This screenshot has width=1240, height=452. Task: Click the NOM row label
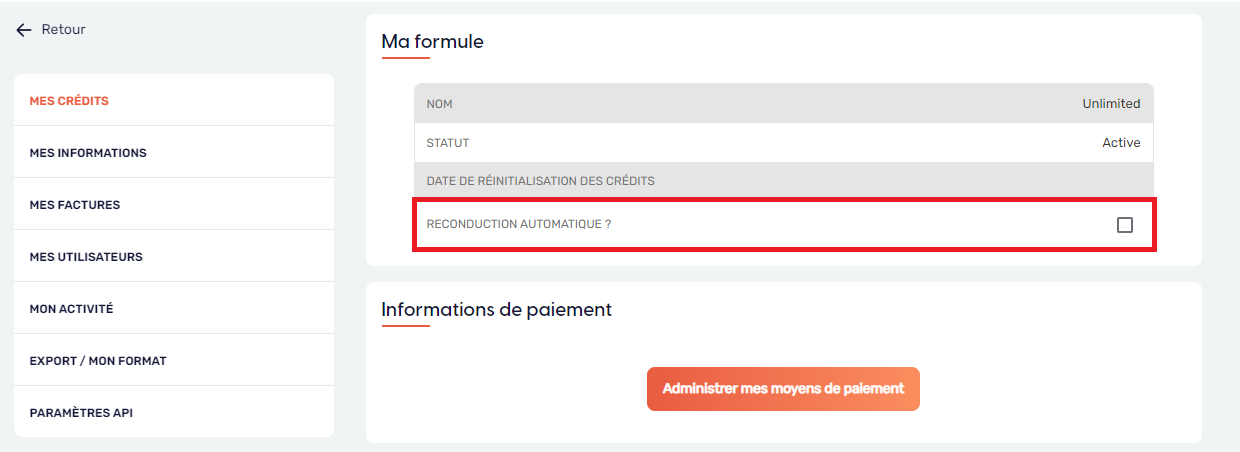(x=440, y=104)
